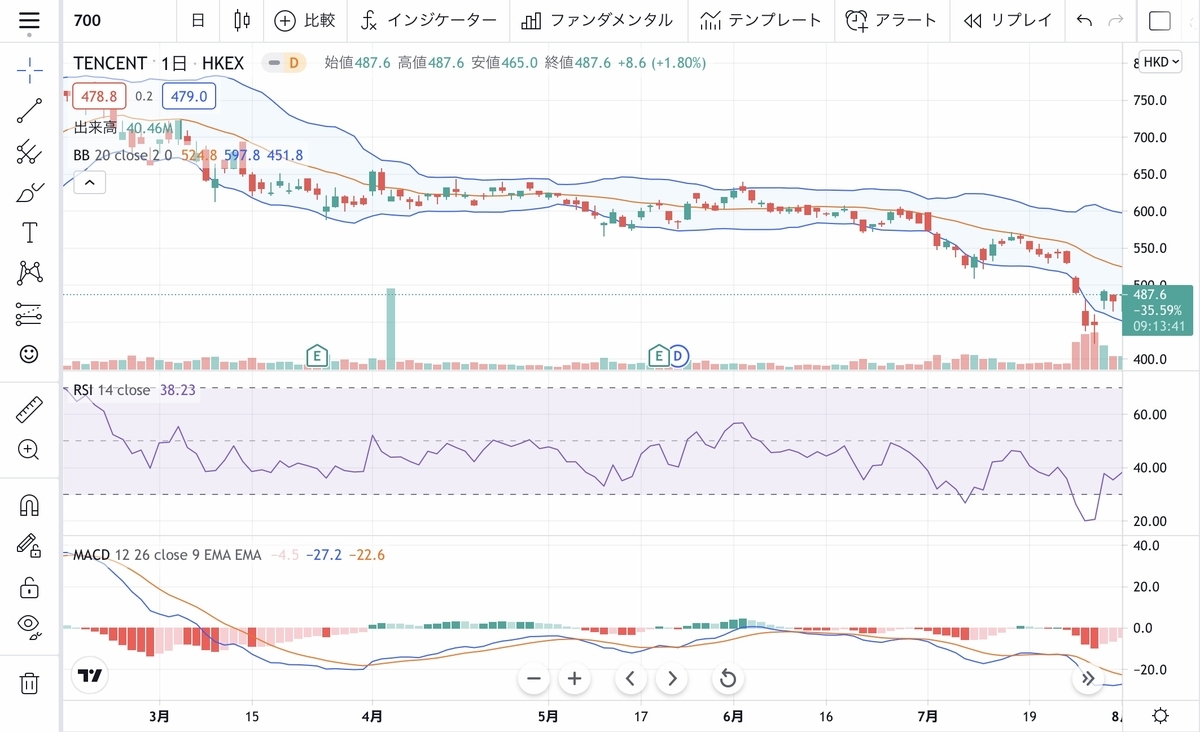Viewport: 1200px width, 732px height.
Task: Click the アラート alert button
Action: 891,20
